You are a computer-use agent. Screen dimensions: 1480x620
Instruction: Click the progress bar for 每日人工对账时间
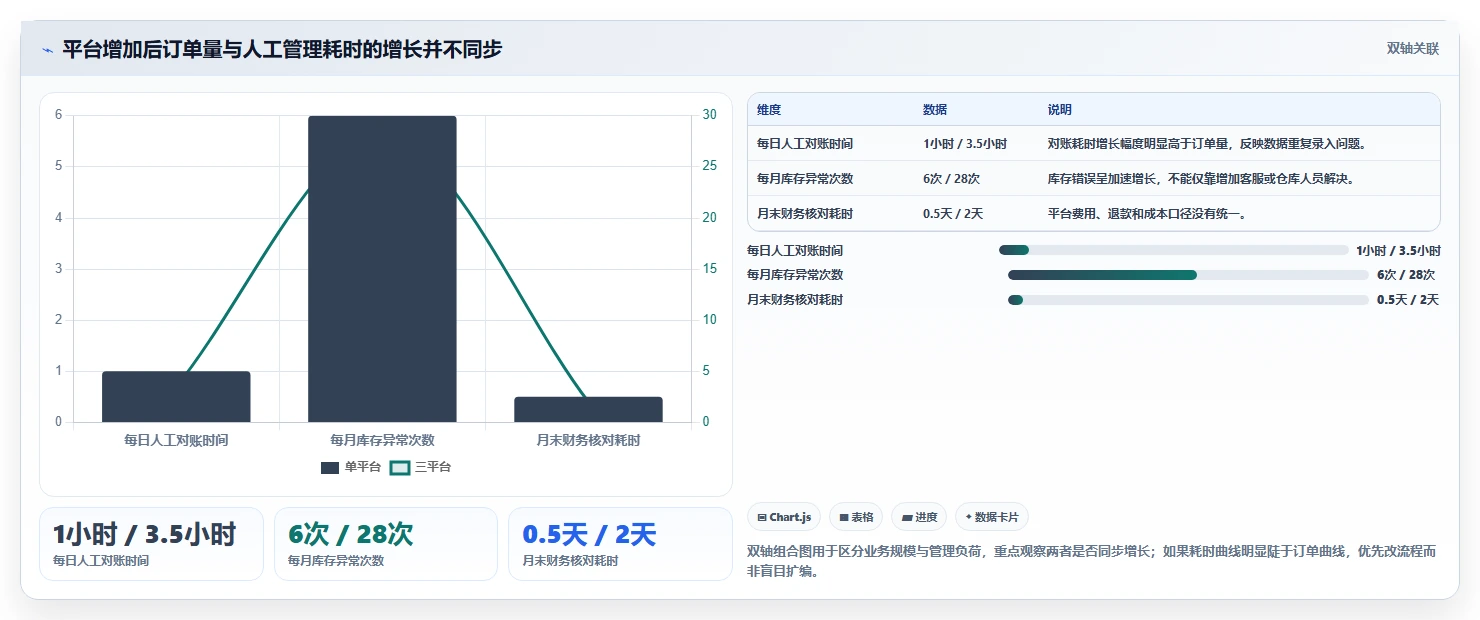click(x=1173, y=250)
